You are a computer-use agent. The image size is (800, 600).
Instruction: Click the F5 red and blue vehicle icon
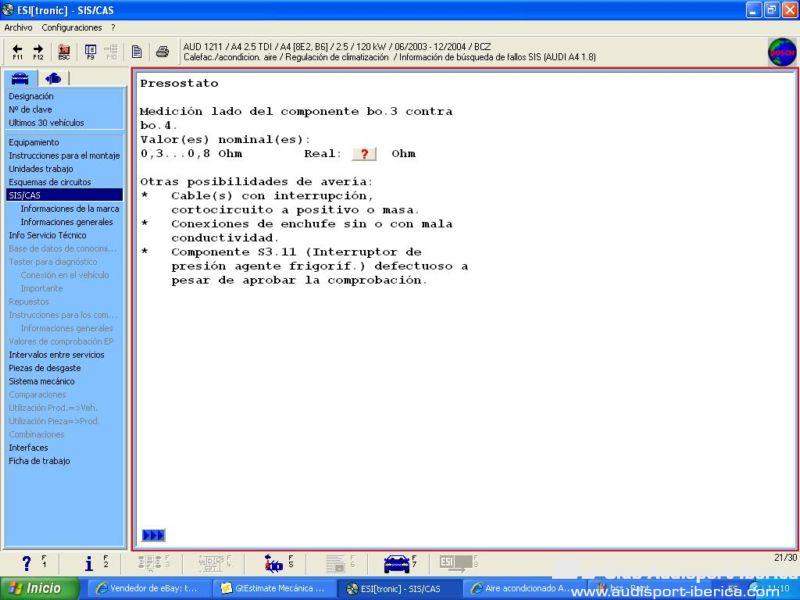[x=274, y=563]
